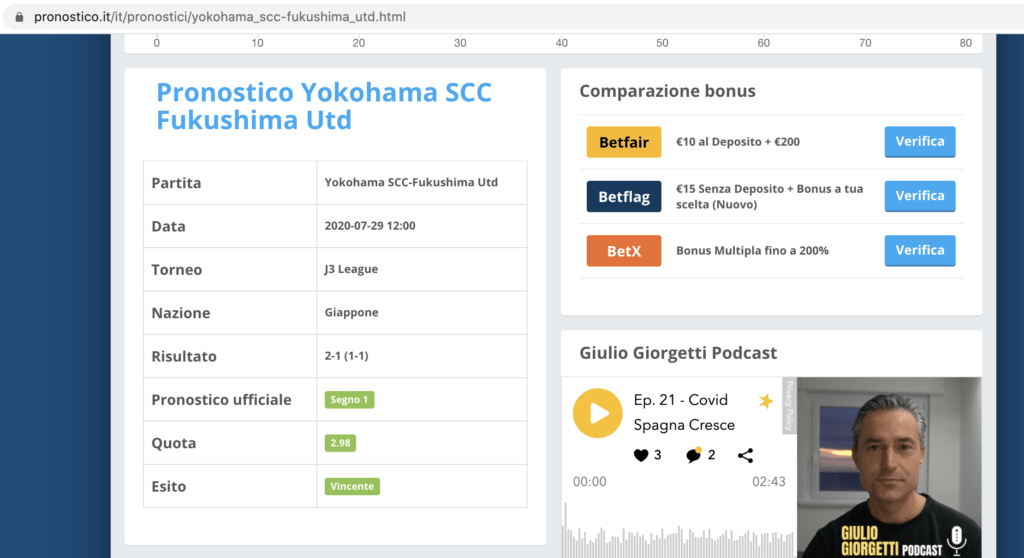The image size is (1024, 558).
Task: Click the Segno 1 prediction badge
Action: [349, 399]
